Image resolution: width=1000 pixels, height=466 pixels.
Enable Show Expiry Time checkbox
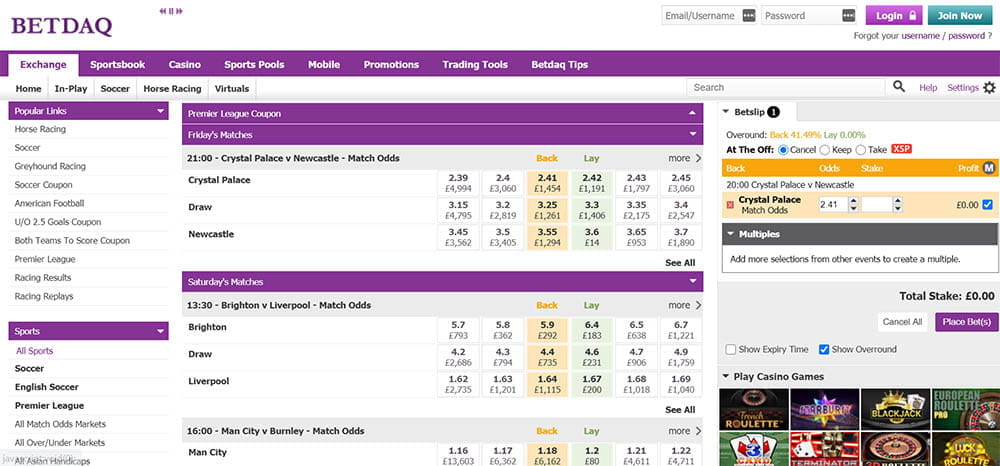click(731, 349)
